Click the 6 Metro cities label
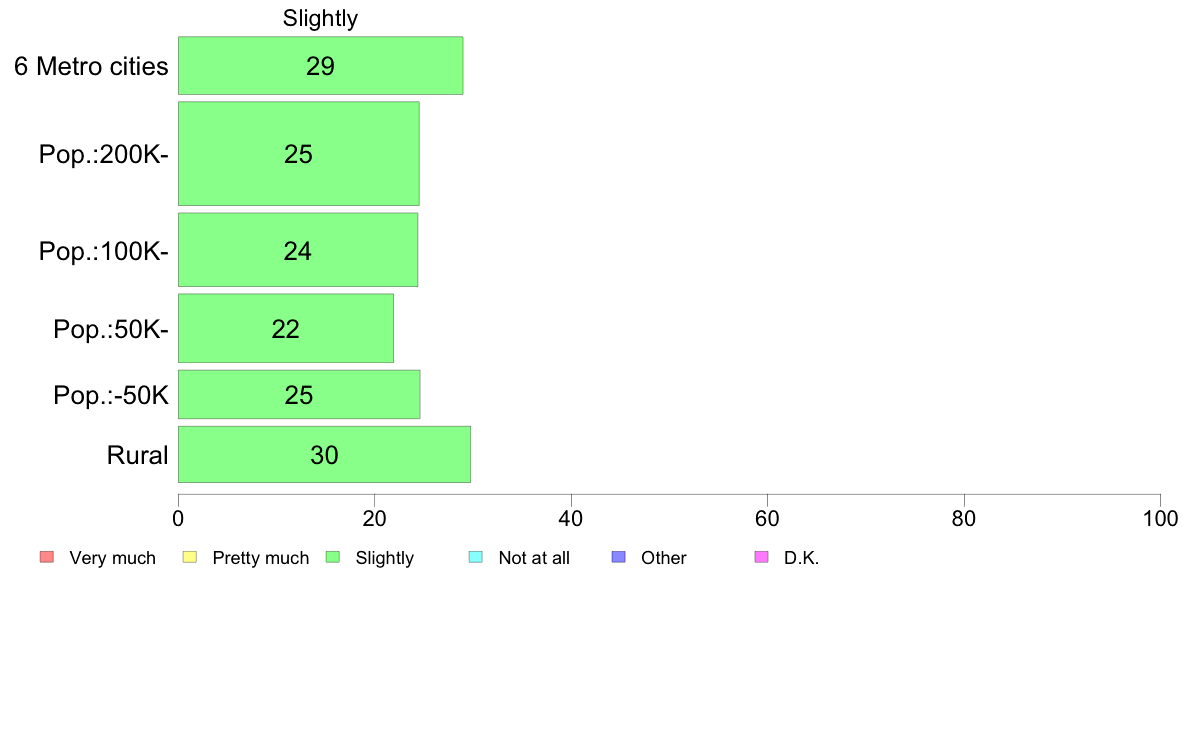The width and height of the screenshot is (1188, 736). [x=91, y=67]
